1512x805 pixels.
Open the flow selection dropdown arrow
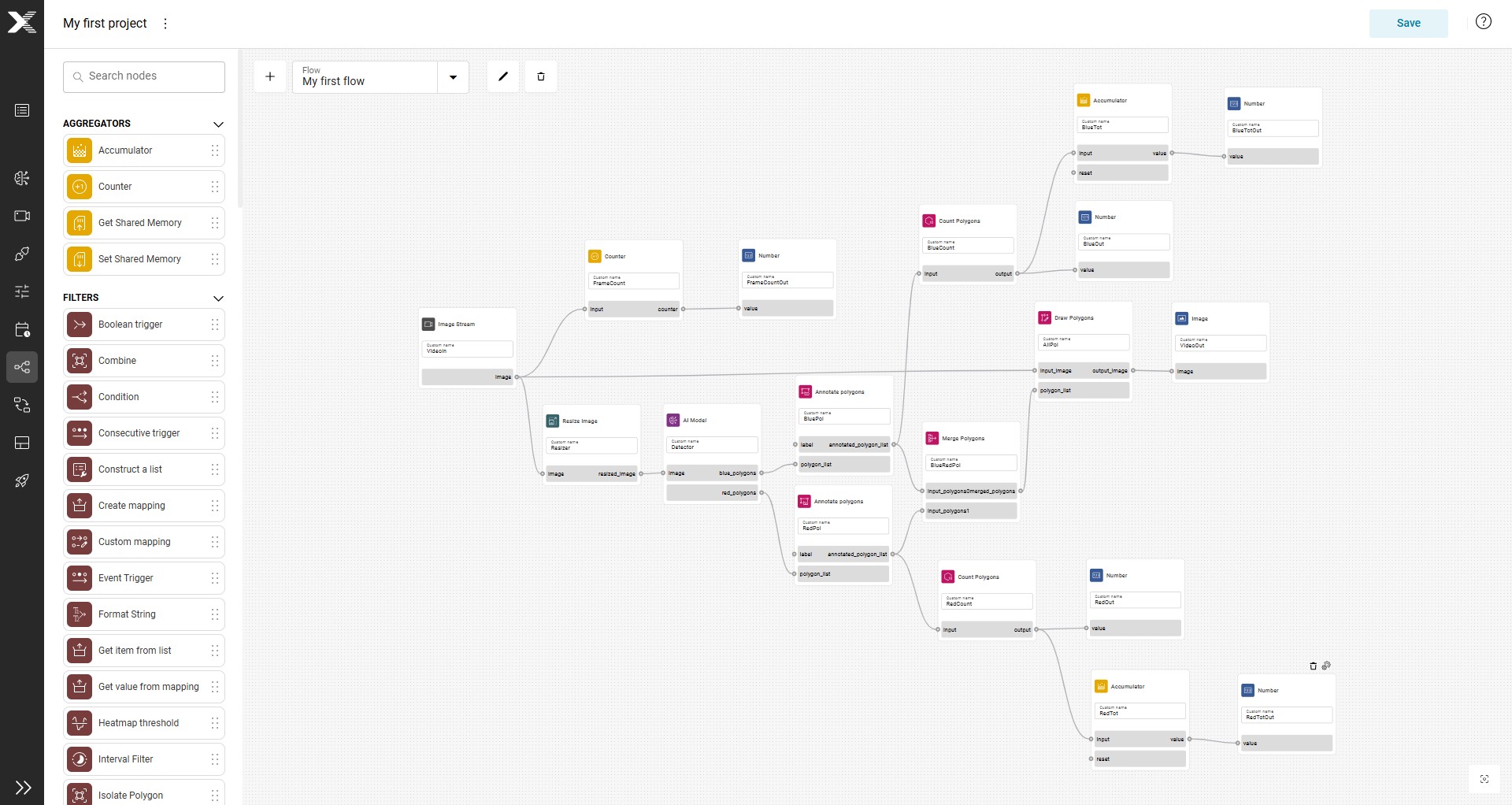click(x=453, y=77)
